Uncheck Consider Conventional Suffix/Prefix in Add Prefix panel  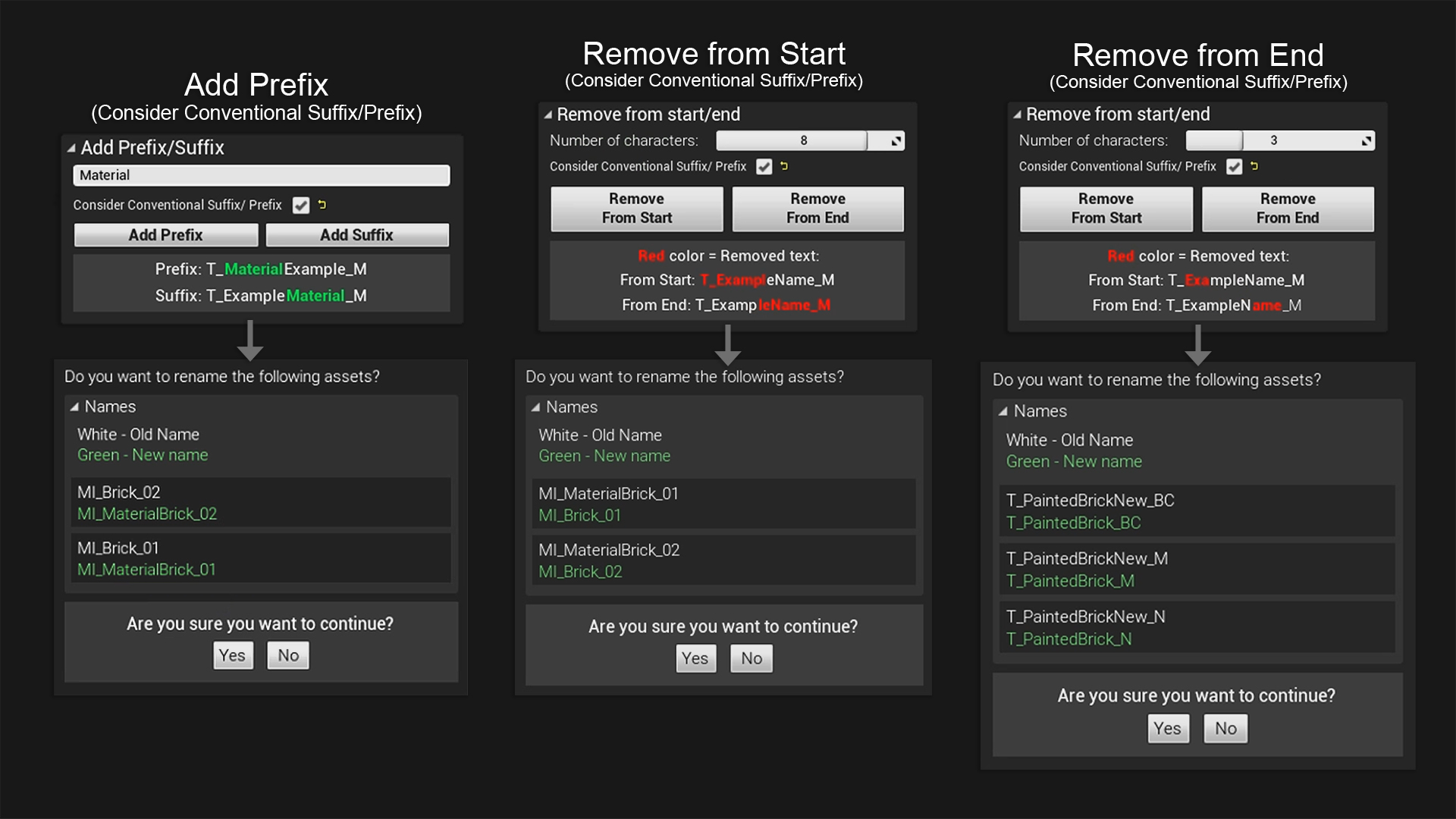click(301, 205)
